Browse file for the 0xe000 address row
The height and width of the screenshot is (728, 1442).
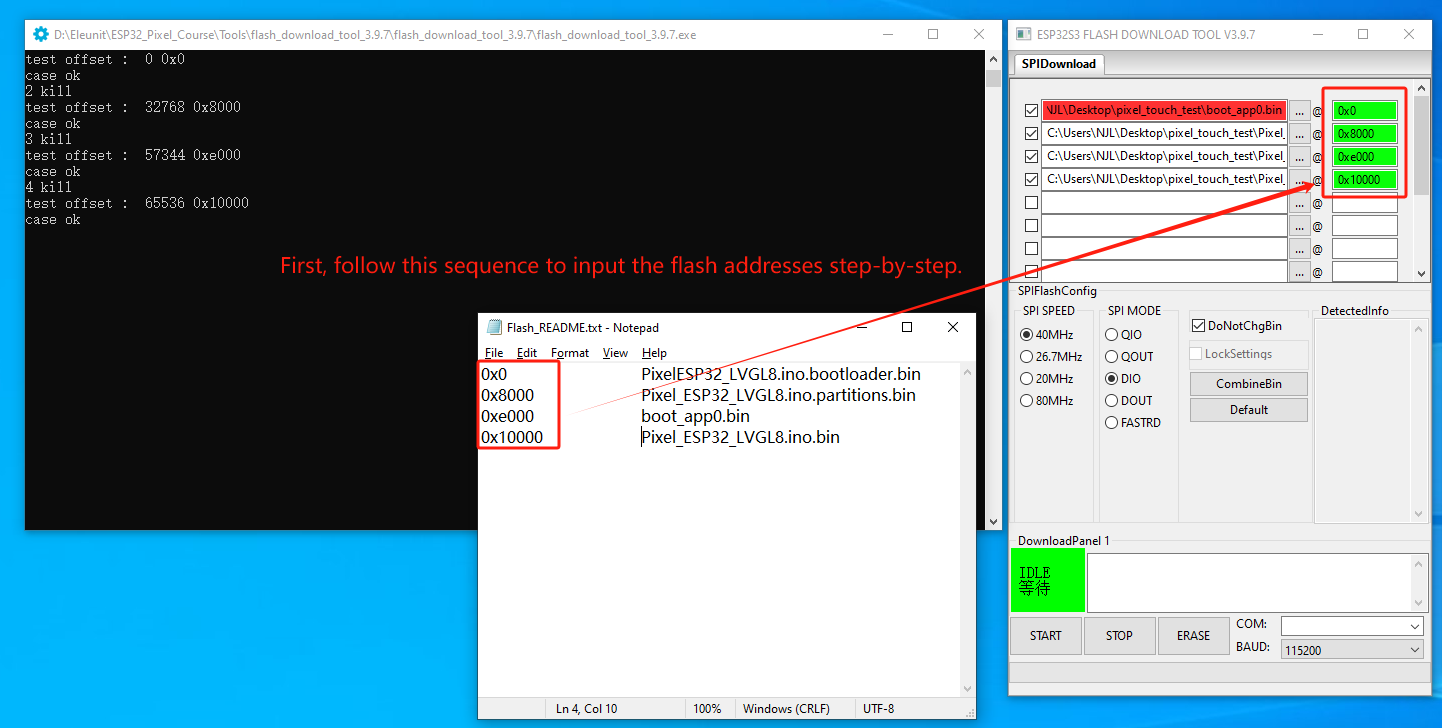pyautogui.click(x=1299, y=156)
